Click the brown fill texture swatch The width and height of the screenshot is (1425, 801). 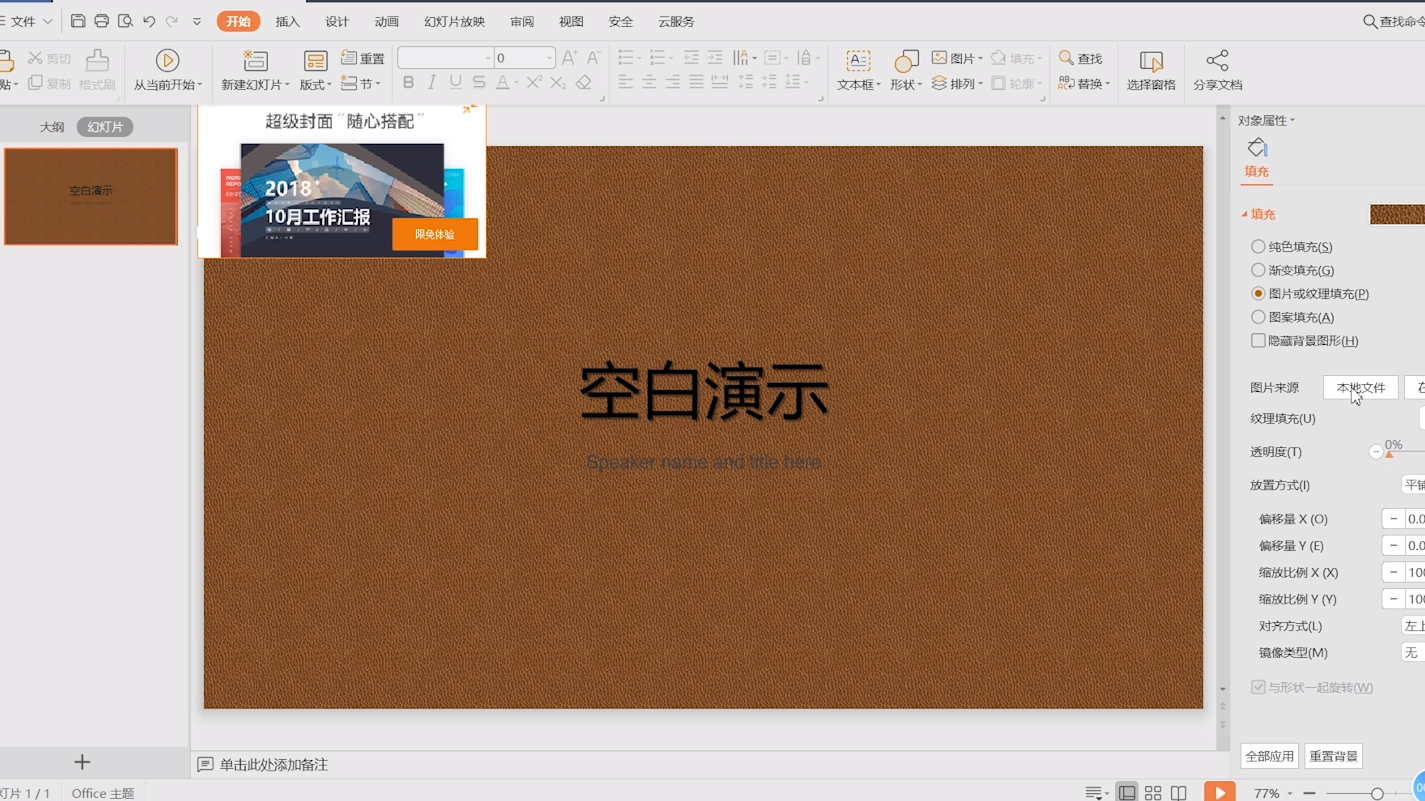coord(1397,214)
